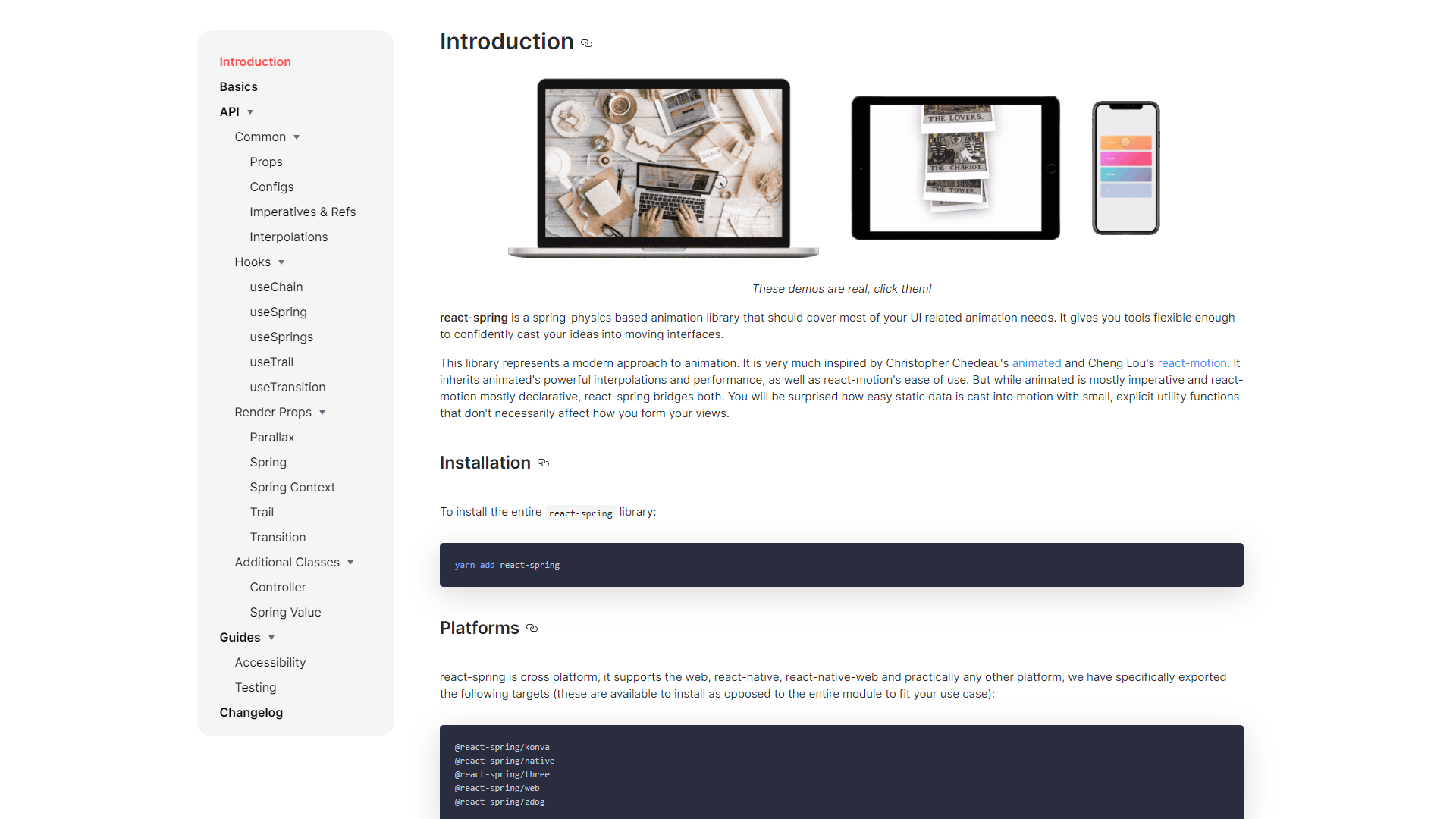Click the Installation heading

[x=485, y=463]
